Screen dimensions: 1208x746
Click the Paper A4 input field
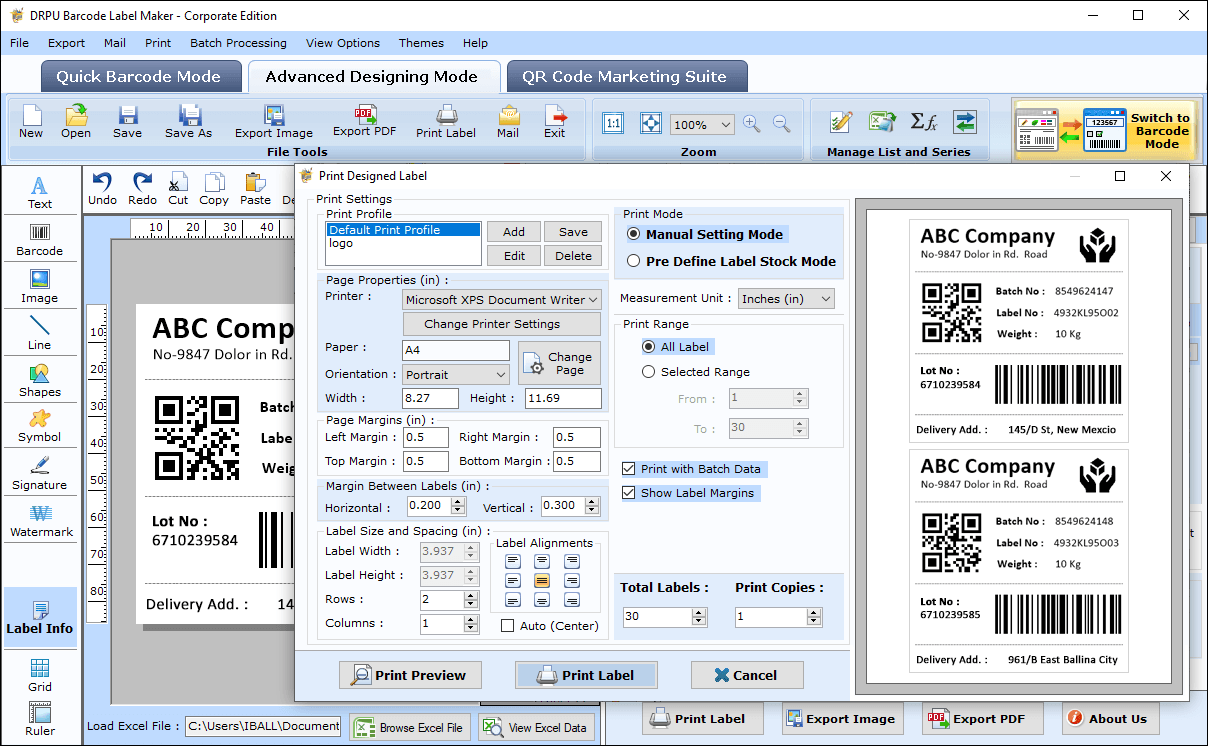pos(456,350)
